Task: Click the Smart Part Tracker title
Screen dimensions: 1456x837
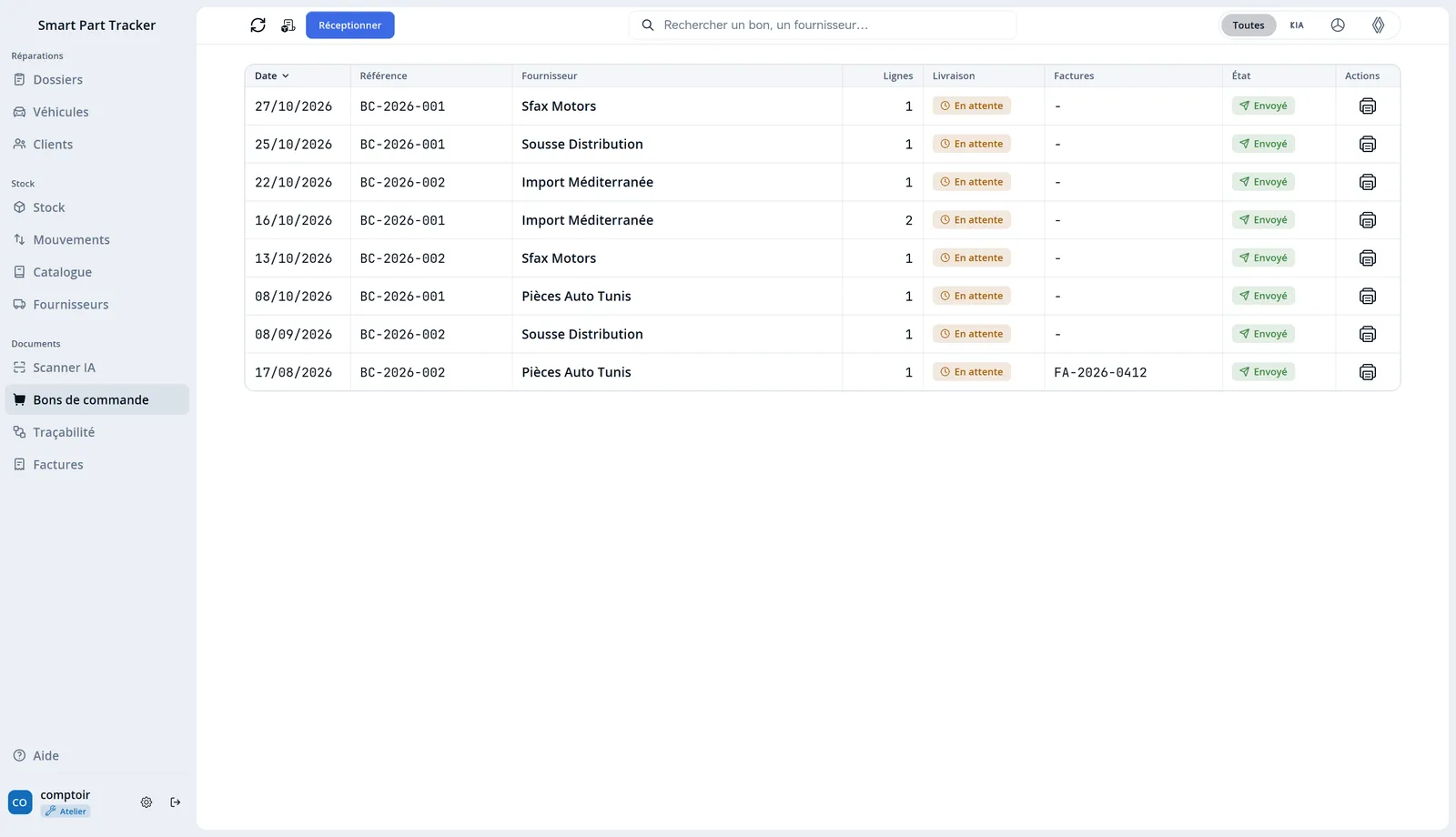Action: (96, 25)
